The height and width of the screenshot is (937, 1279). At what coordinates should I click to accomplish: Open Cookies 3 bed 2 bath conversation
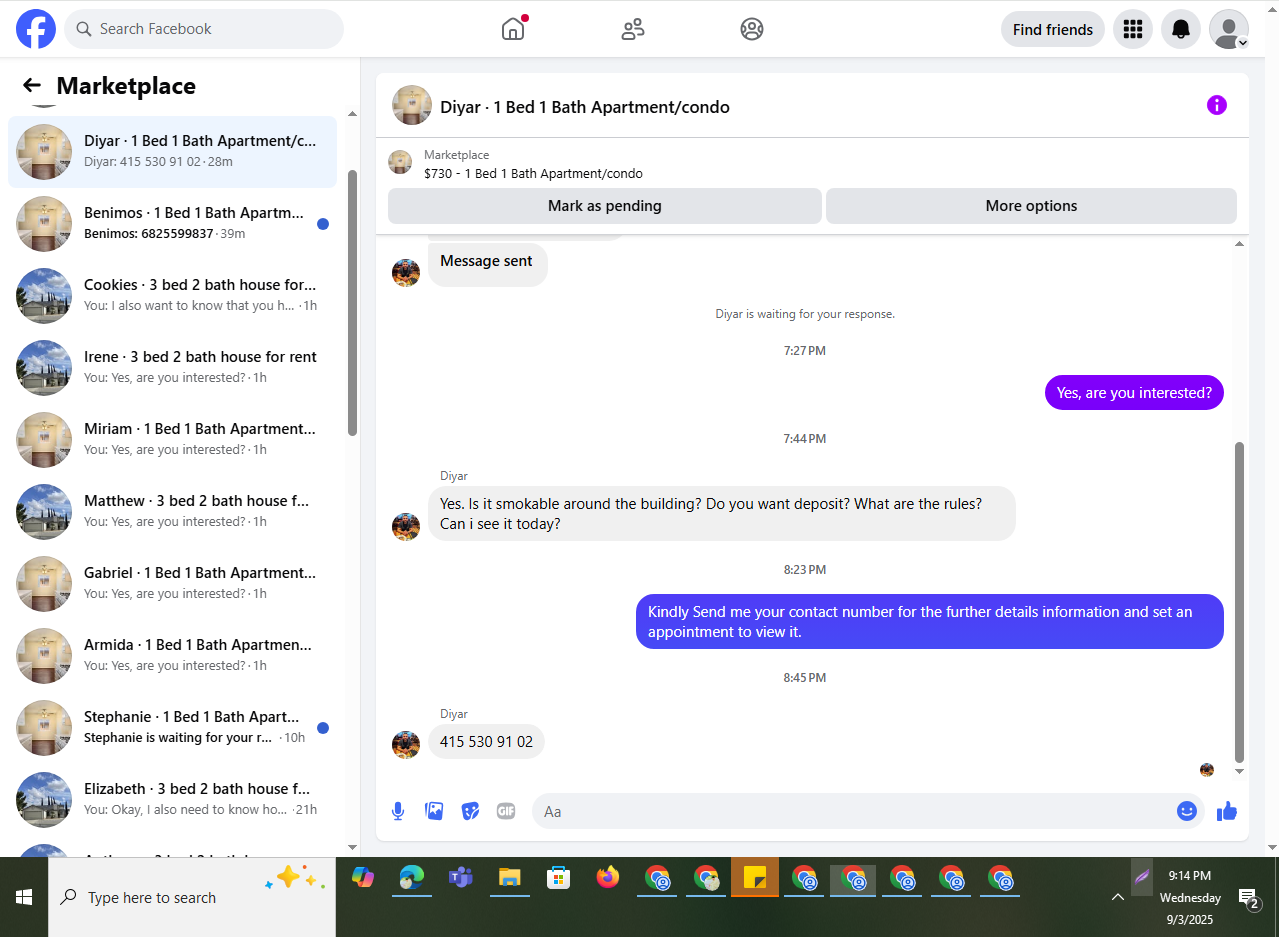coord(172,296)
